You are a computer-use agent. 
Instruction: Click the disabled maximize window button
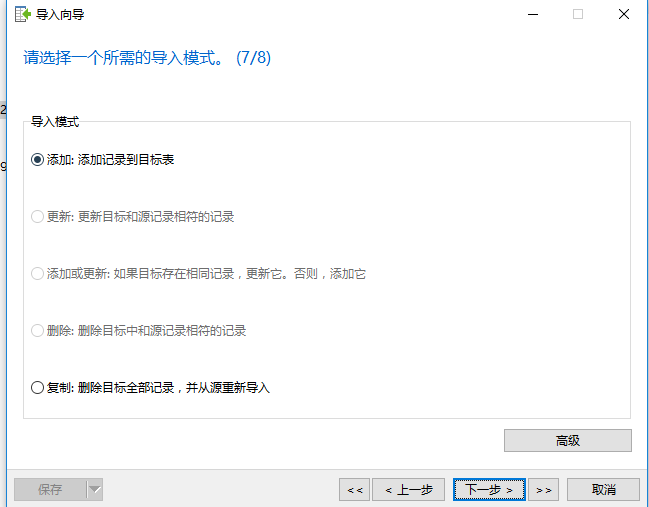point(578,14)
